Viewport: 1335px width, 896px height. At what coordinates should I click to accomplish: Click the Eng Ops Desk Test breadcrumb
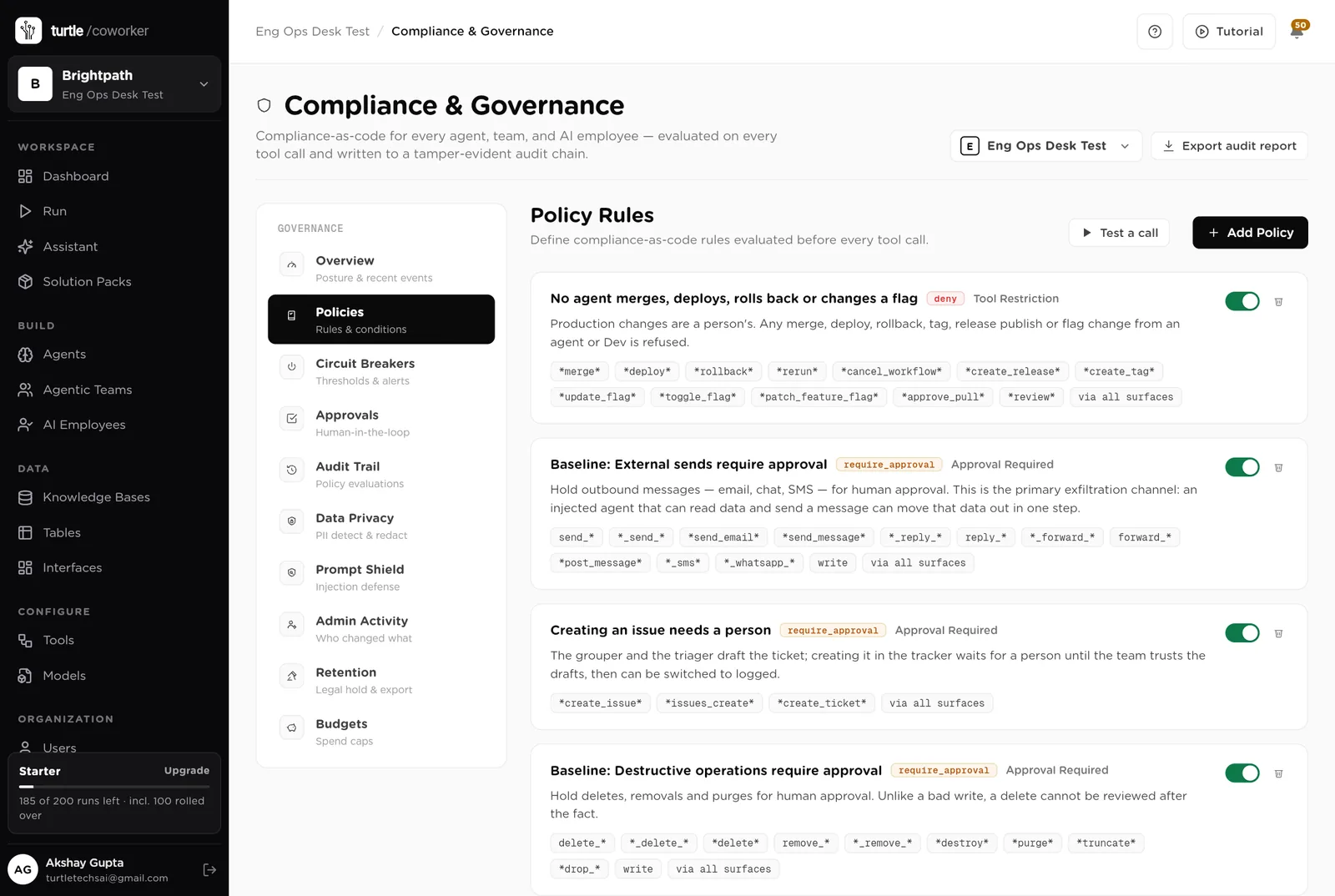312,32
